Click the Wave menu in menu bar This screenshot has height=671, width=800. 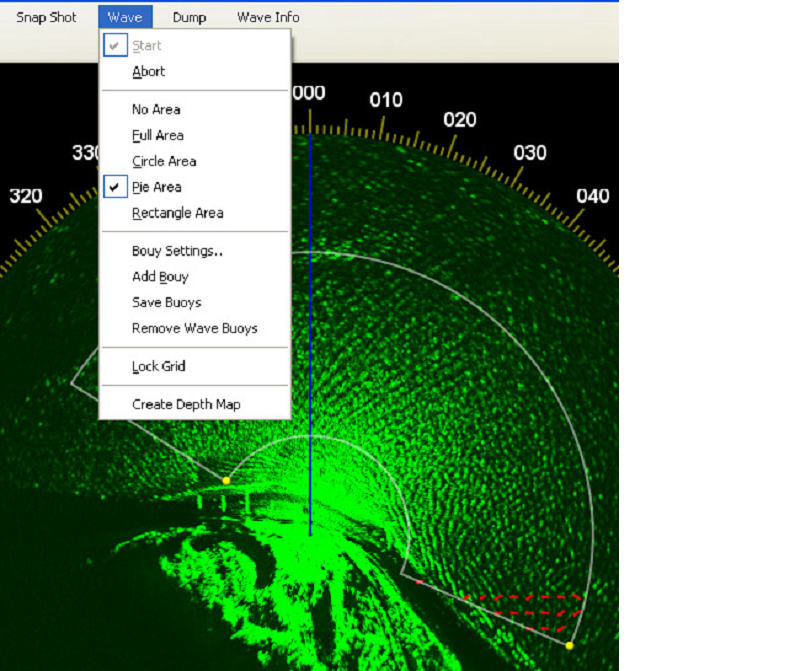point(125,17)
